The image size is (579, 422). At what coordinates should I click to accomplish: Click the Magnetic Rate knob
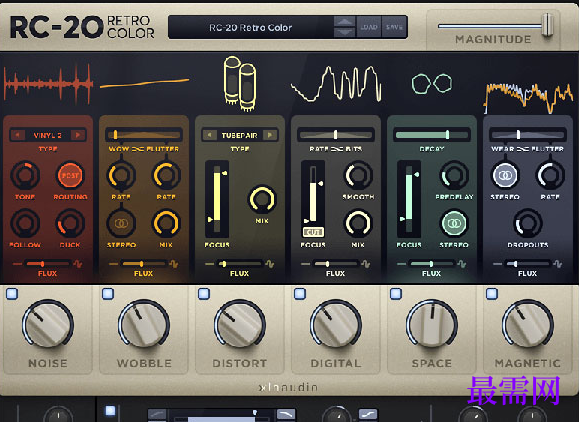pos(550,175)
